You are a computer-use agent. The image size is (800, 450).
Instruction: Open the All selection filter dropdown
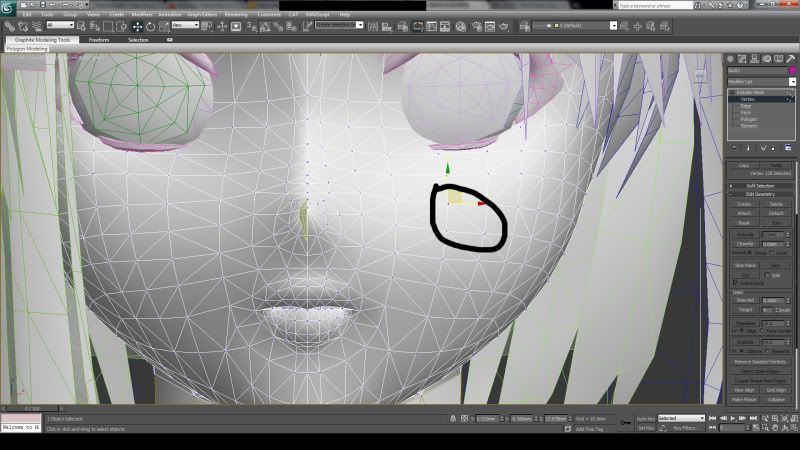pos(59,26)
